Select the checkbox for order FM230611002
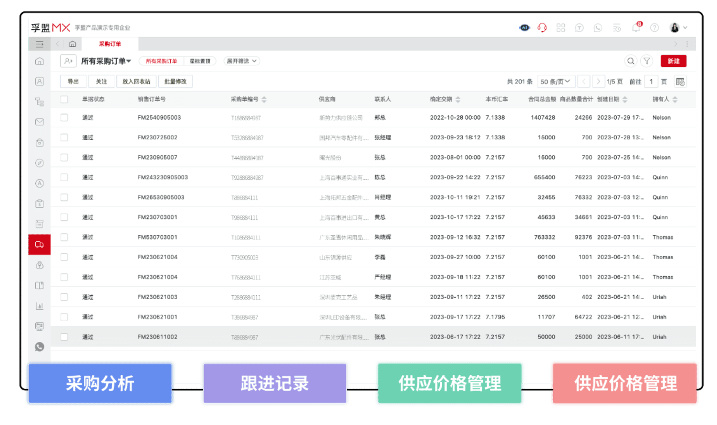The width and height of the screenshot is (717, 425). pos(64,337)
